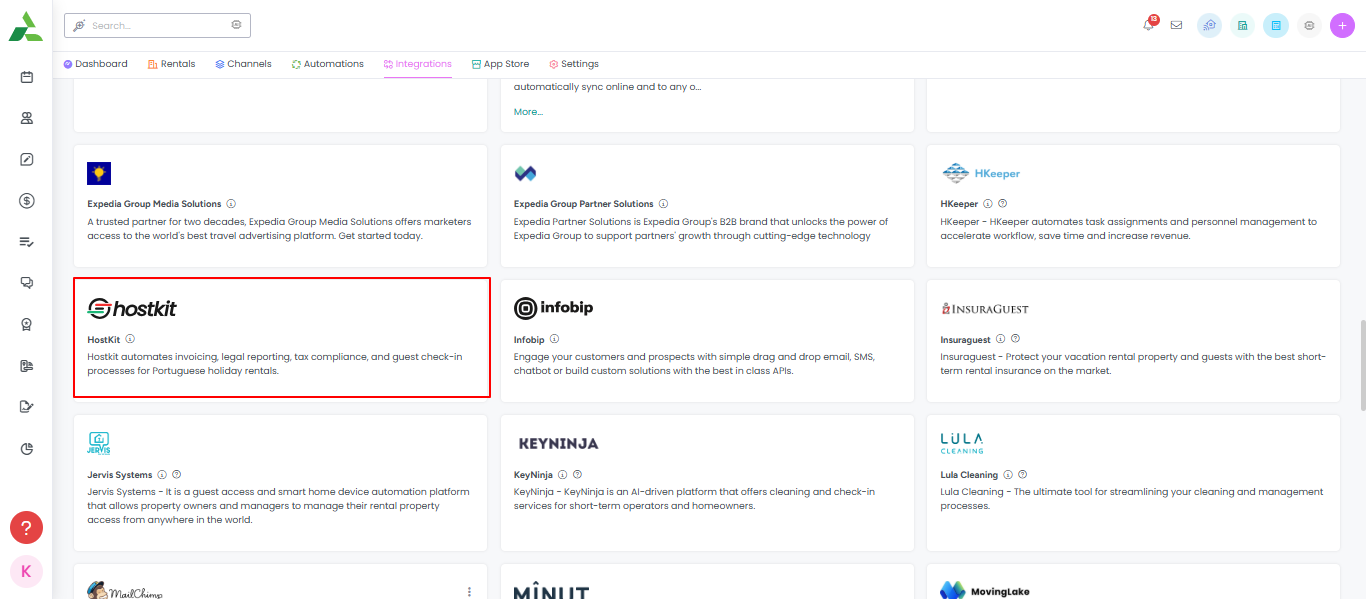Image resolution: width=1366 pixels, height=599 pixels.
Task: Open the HostKit integration card logo
Action: [132, 308]
